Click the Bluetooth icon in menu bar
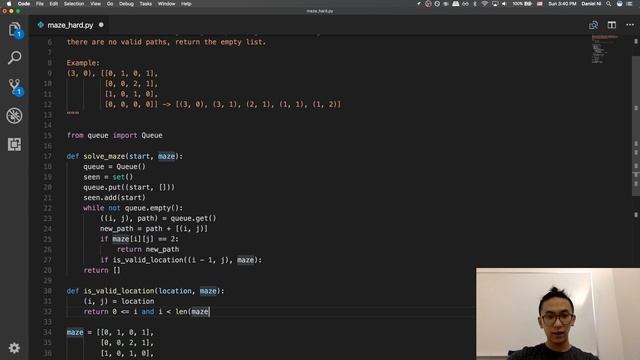This screenshot has height=360, width=640. 475,4
